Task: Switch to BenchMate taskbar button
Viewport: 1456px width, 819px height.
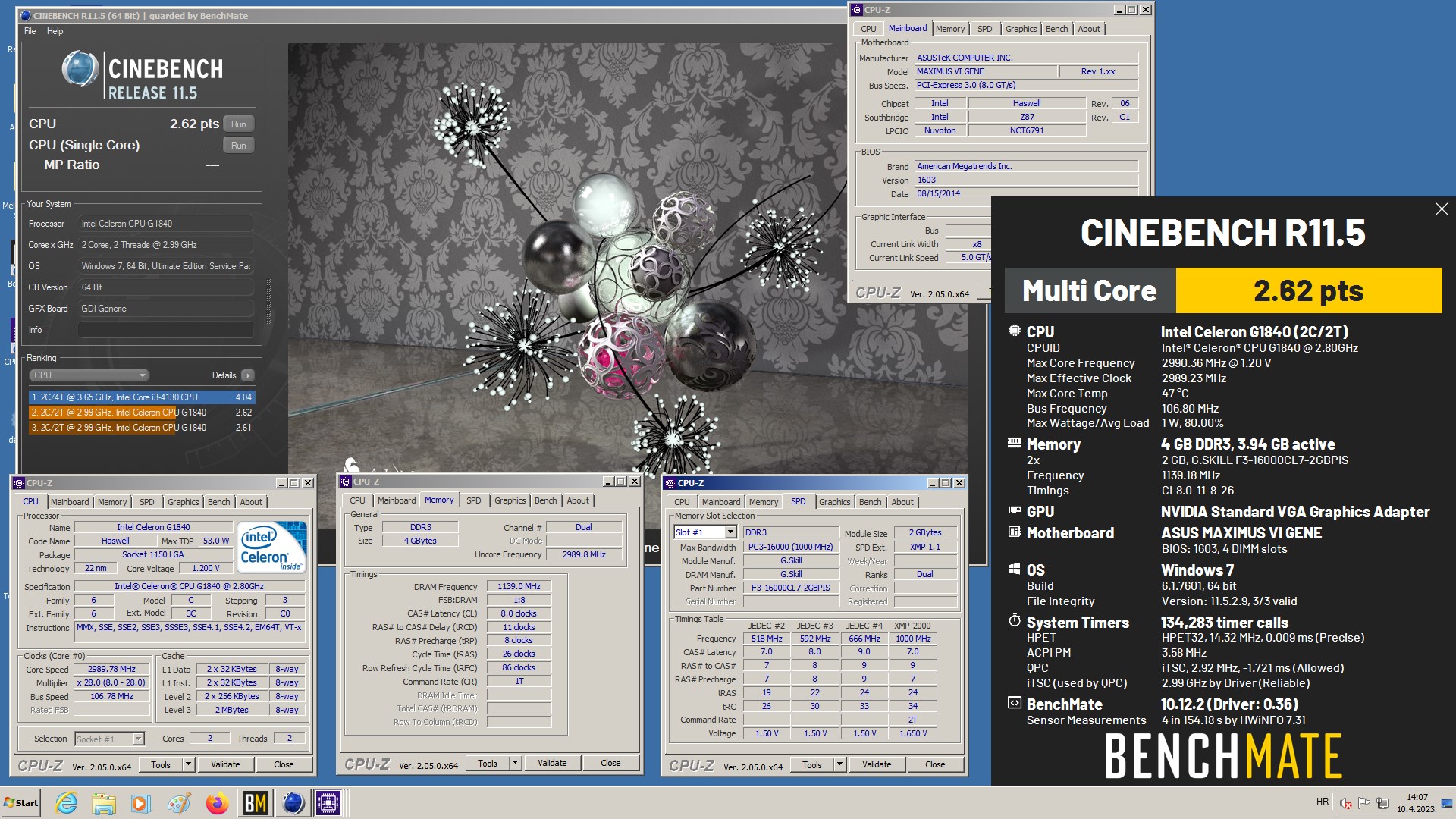Action: [x=255, y=802]
